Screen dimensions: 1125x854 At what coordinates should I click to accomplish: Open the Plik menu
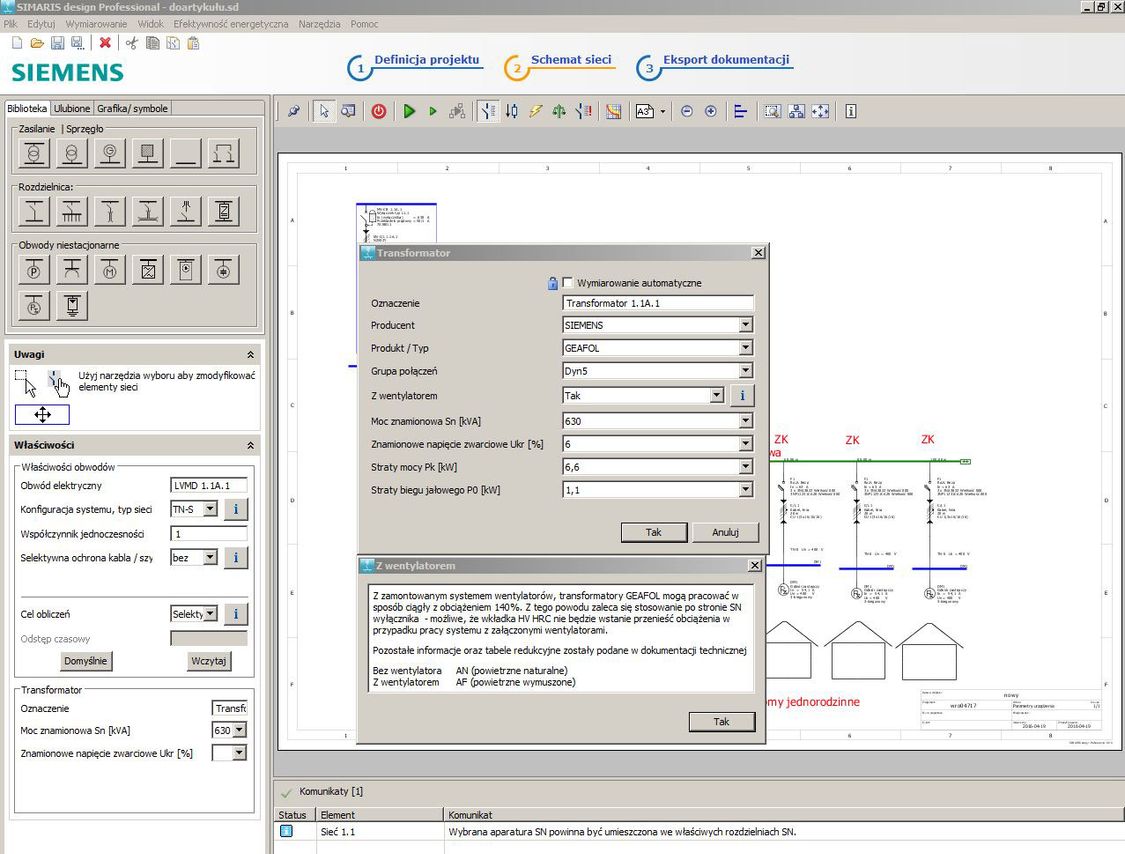coord(10,24)
